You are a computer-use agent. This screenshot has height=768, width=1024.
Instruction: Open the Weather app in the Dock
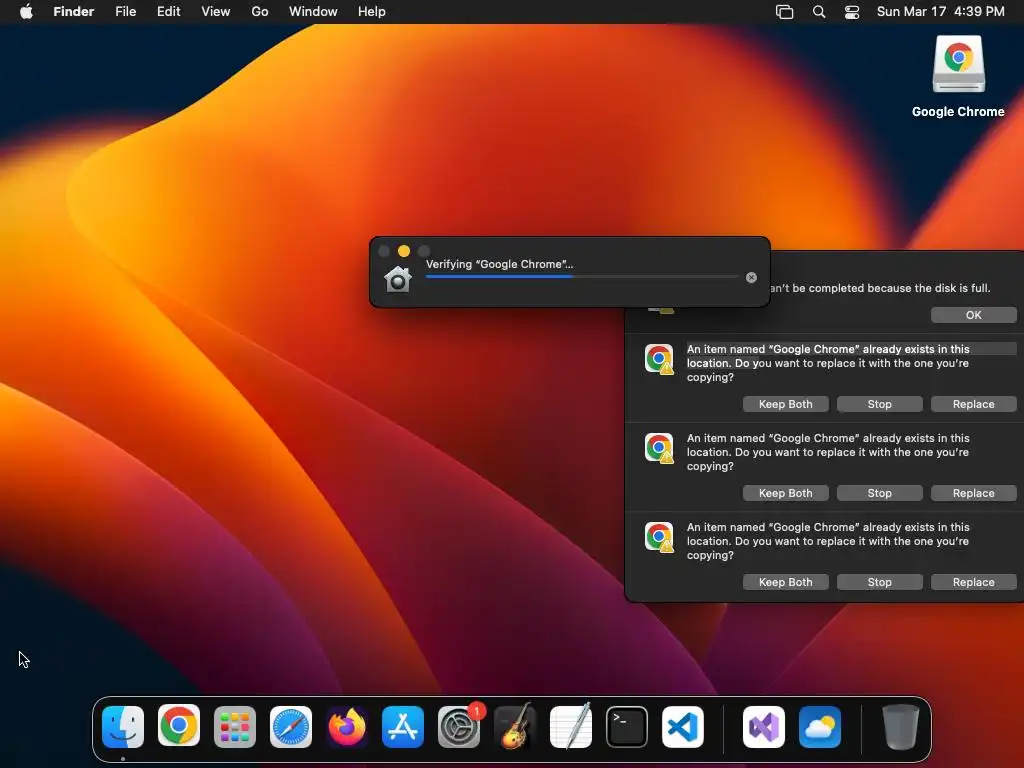click(x=820, y=726)
